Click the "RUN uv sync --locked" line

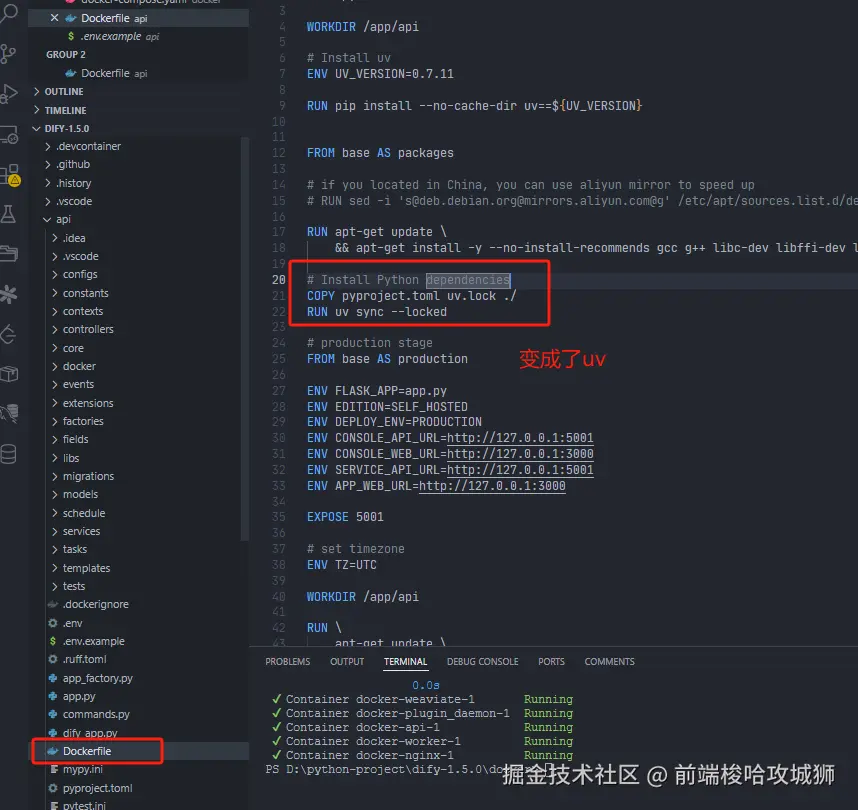[376, 311]
